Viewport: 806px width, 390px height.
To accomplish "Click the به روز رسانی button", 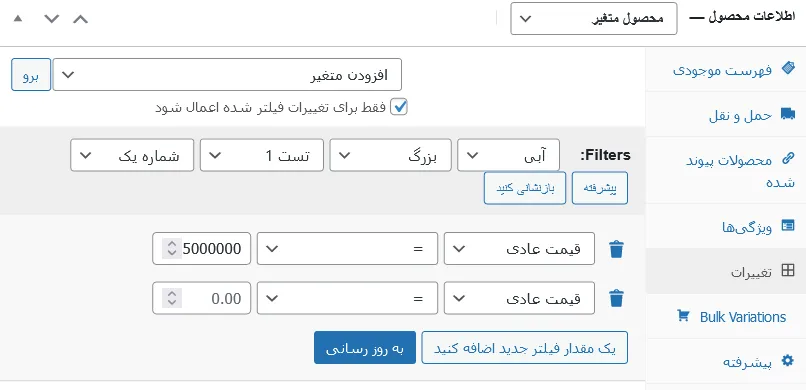I will coord(365,348).
